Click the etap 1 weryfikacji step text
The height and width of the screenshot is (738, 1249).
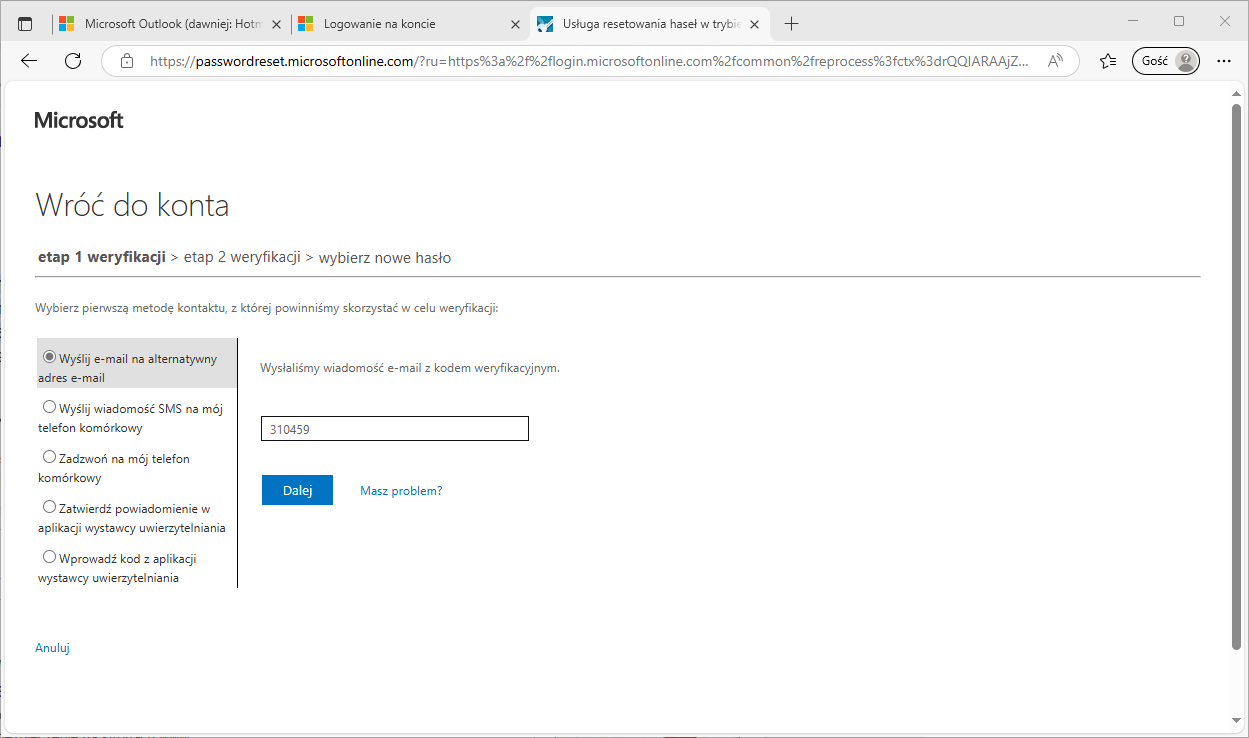(x=101, y=257)
